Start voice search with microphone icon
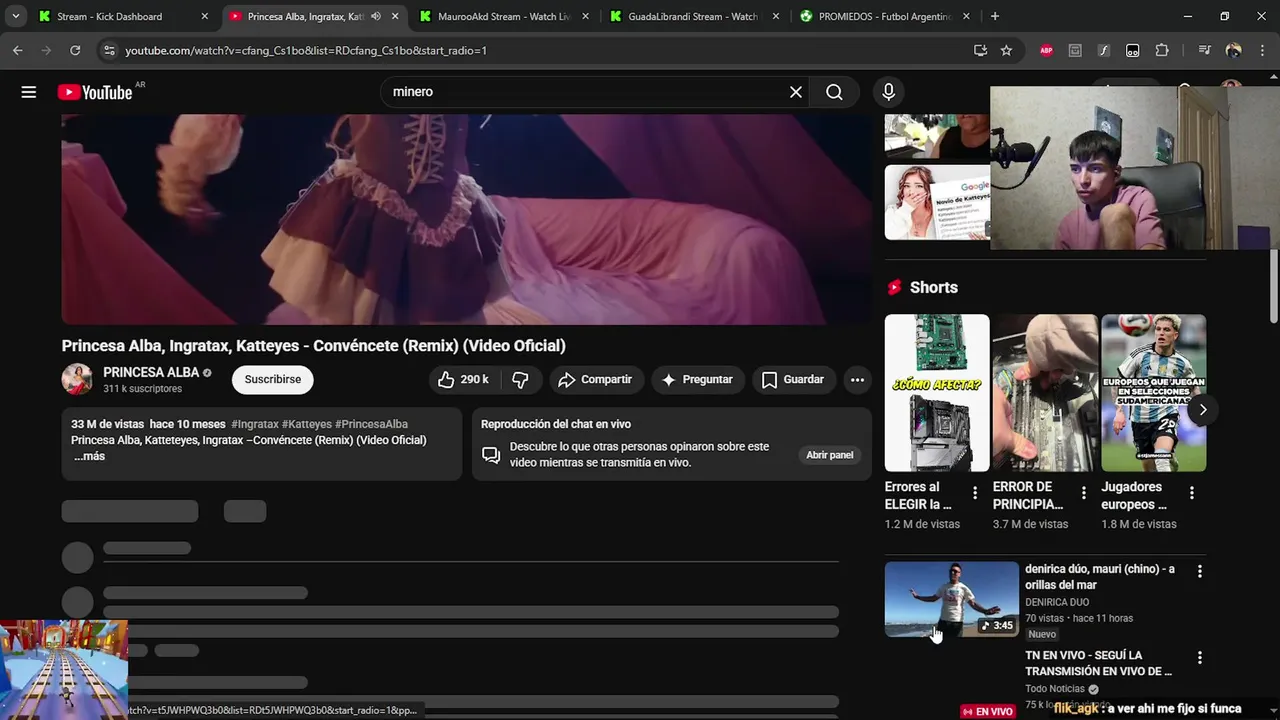The height and width of the screenshot is (720, 1280). point(888,92)
